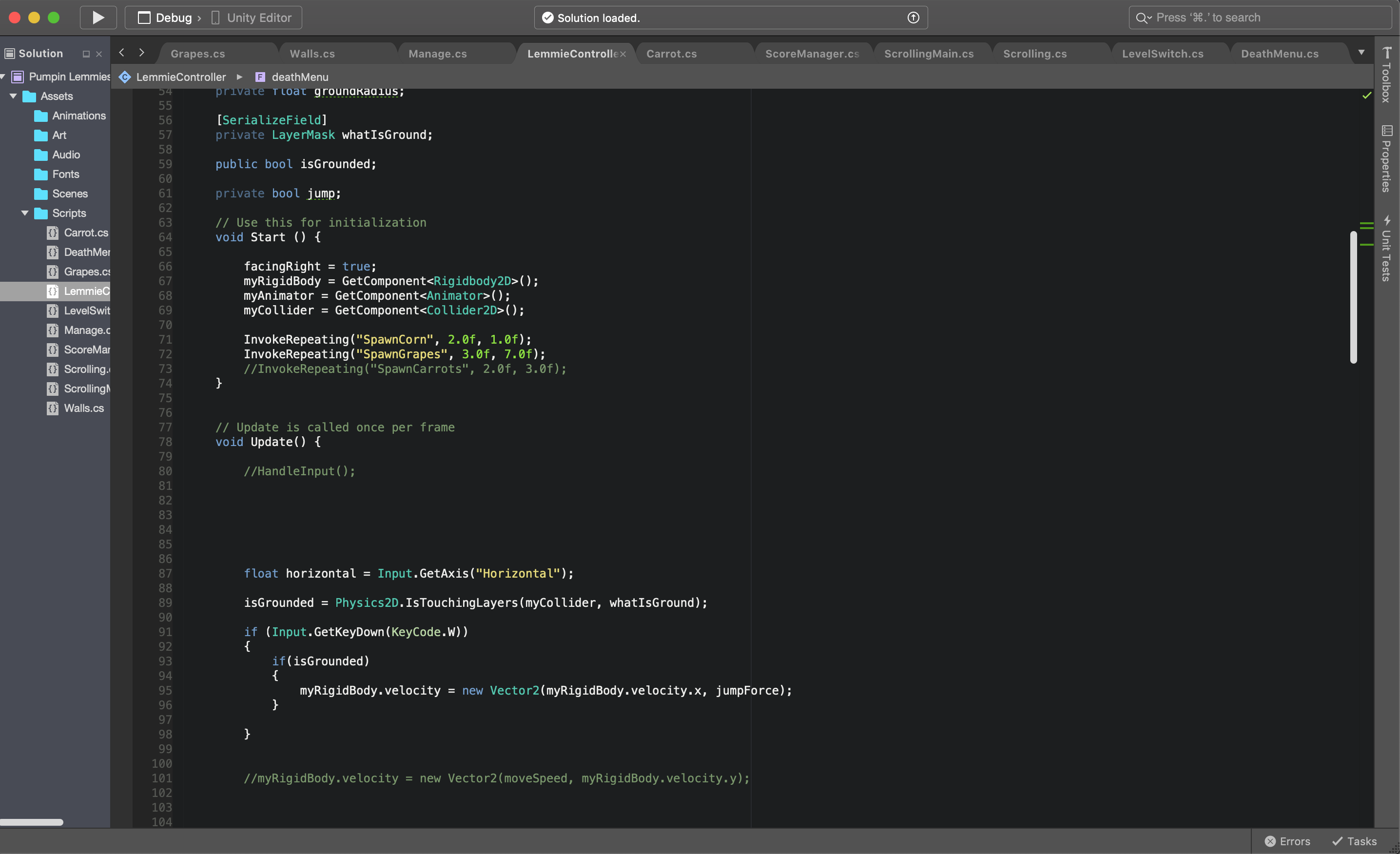Open the tab overflow dropdown arrow
The image size is (1400, 854).
pyautogui.click(x=1361, y=53)
